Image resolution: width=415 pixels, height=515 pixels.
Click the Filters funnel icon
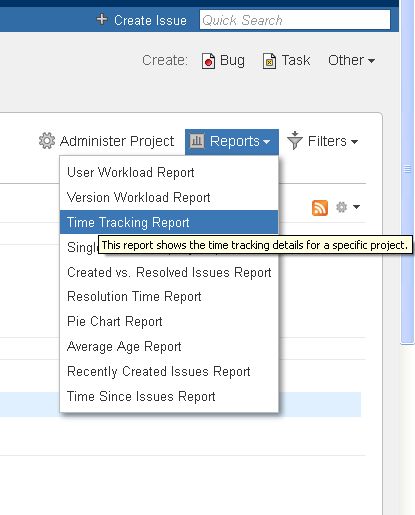(295, 140)
